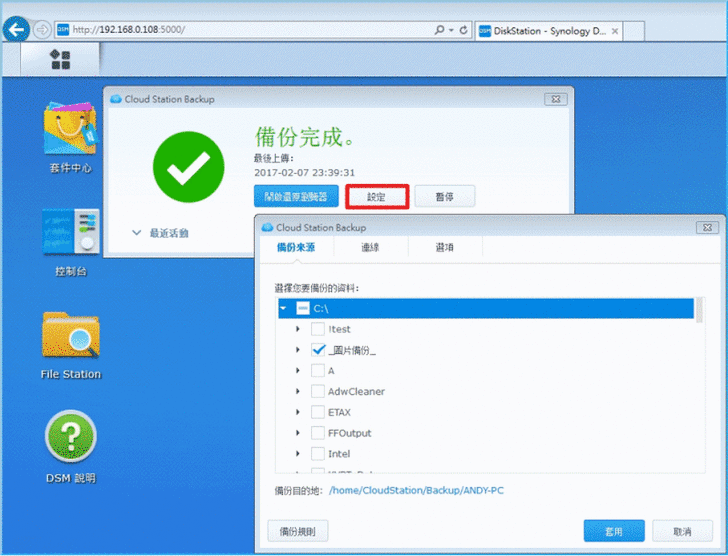Check the !test folder checkbox

(x=318, y=329)
